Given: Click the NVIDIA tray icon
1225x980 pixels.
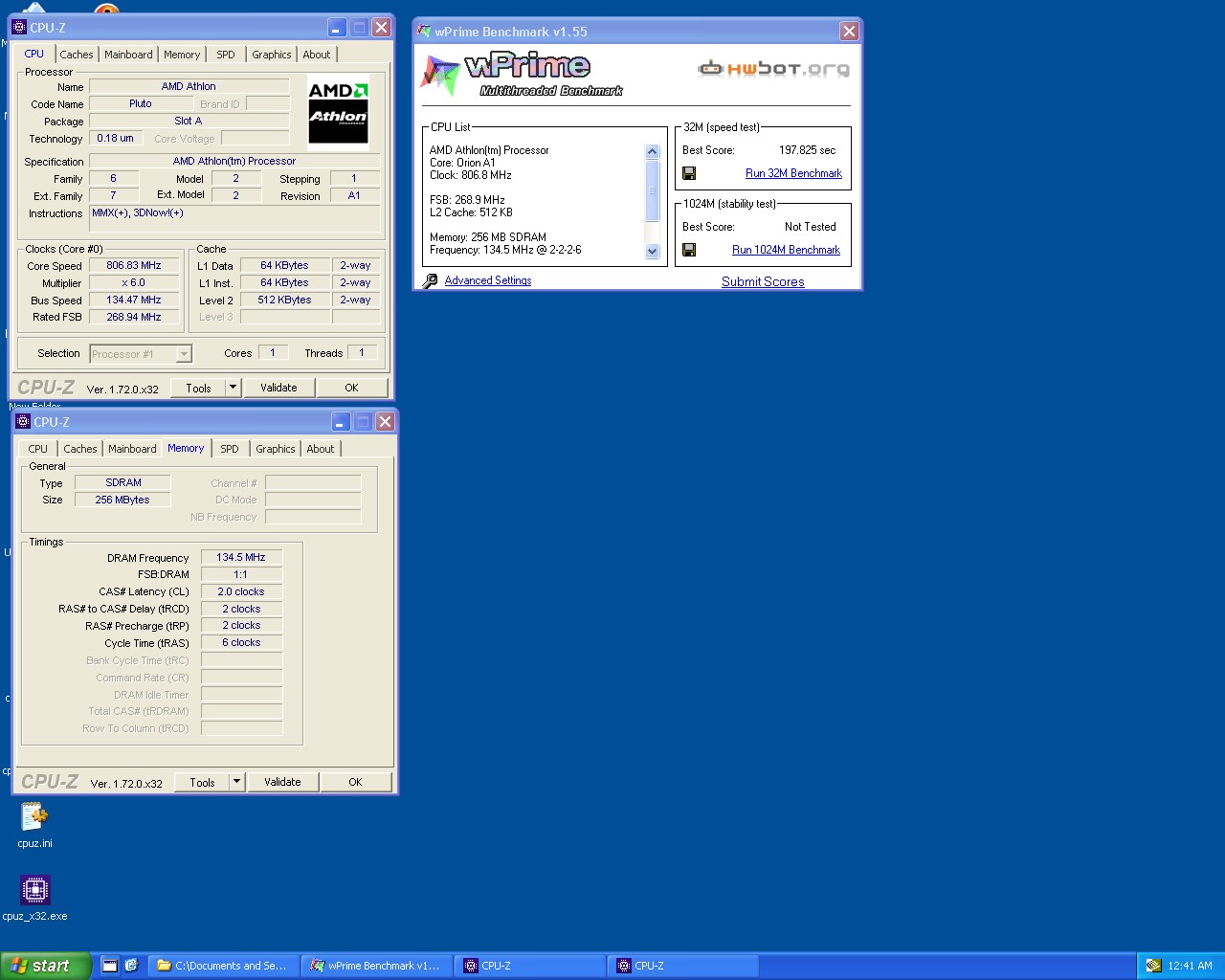Looking at the screenshot, I should click(x=1154, y=966).
